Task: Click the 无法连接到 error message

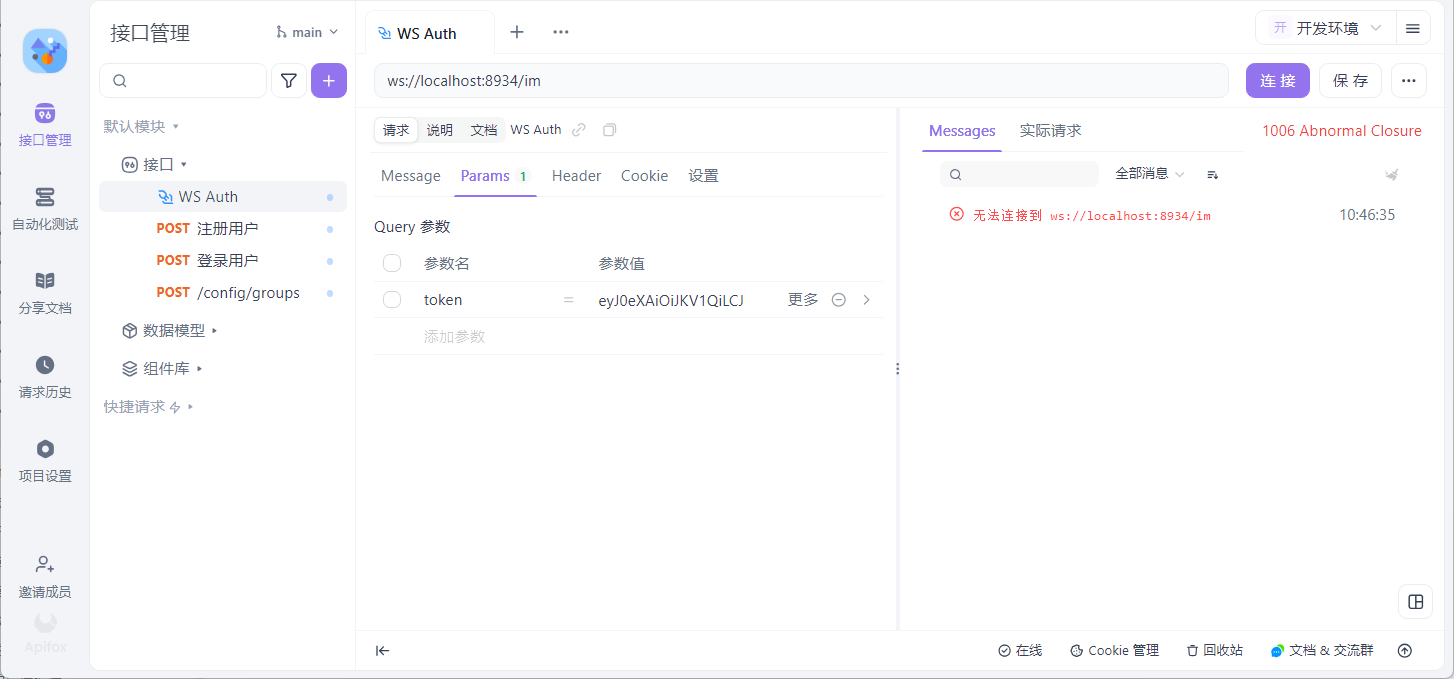Action: tap(1091, 215)
